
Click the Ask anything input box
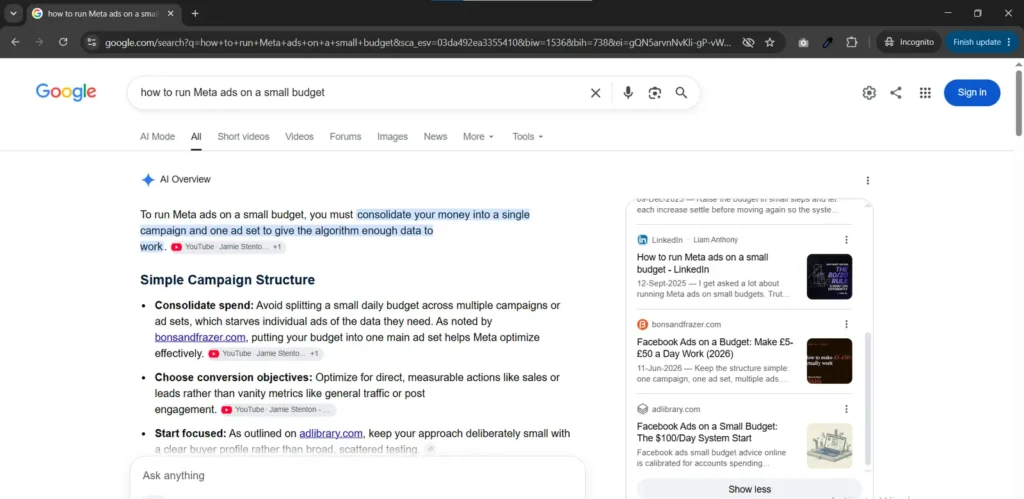tap(357, 475)
